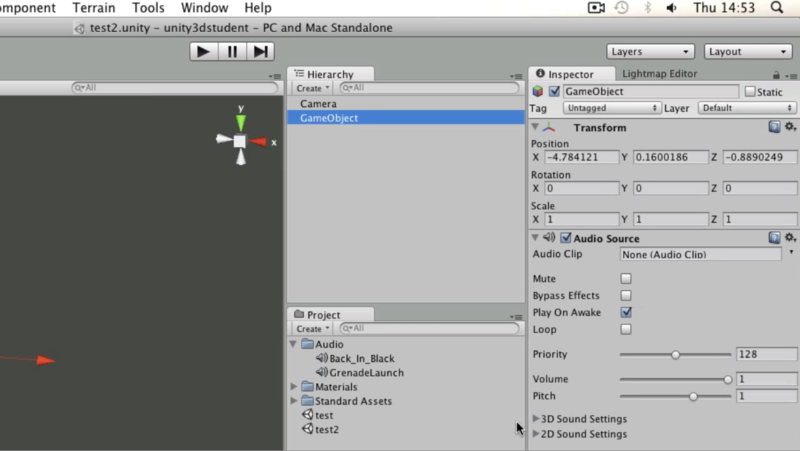Click the Bluetooth menu bar icon

click(647, 8)
